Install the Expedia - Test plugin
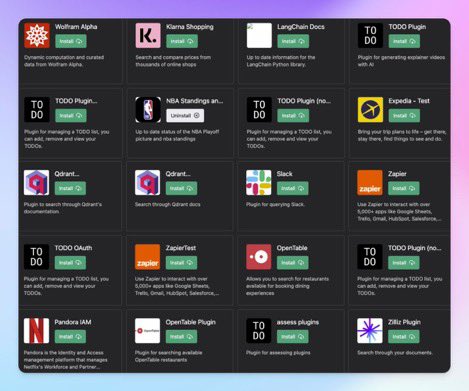The image size is (469, 391). (404, 116)
